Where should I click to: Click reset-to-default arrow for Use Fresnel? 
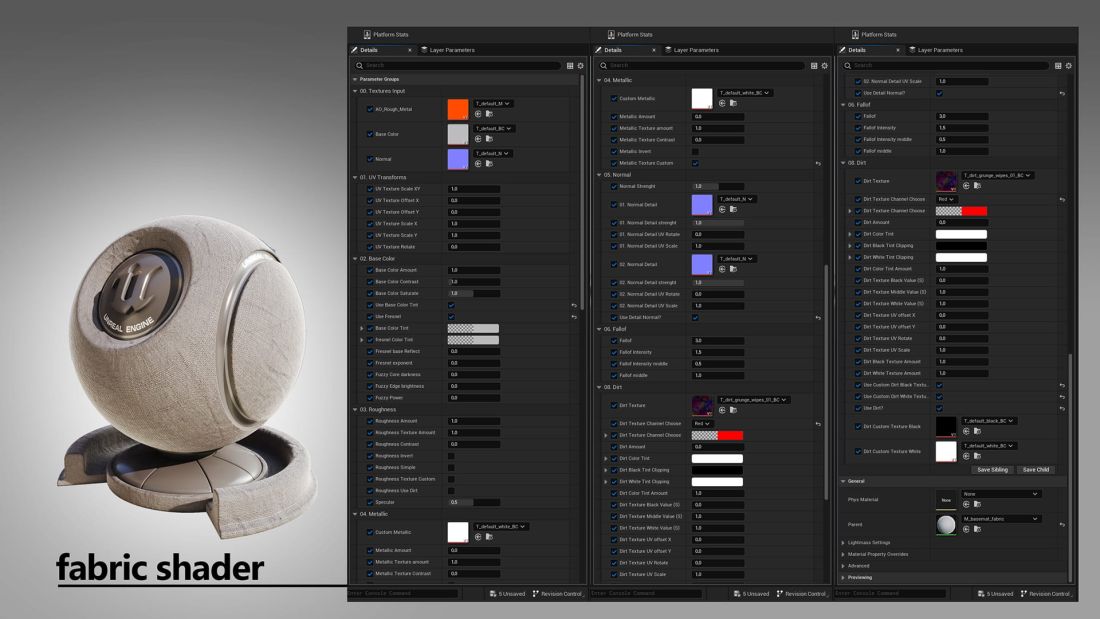[x=574, y=317]
